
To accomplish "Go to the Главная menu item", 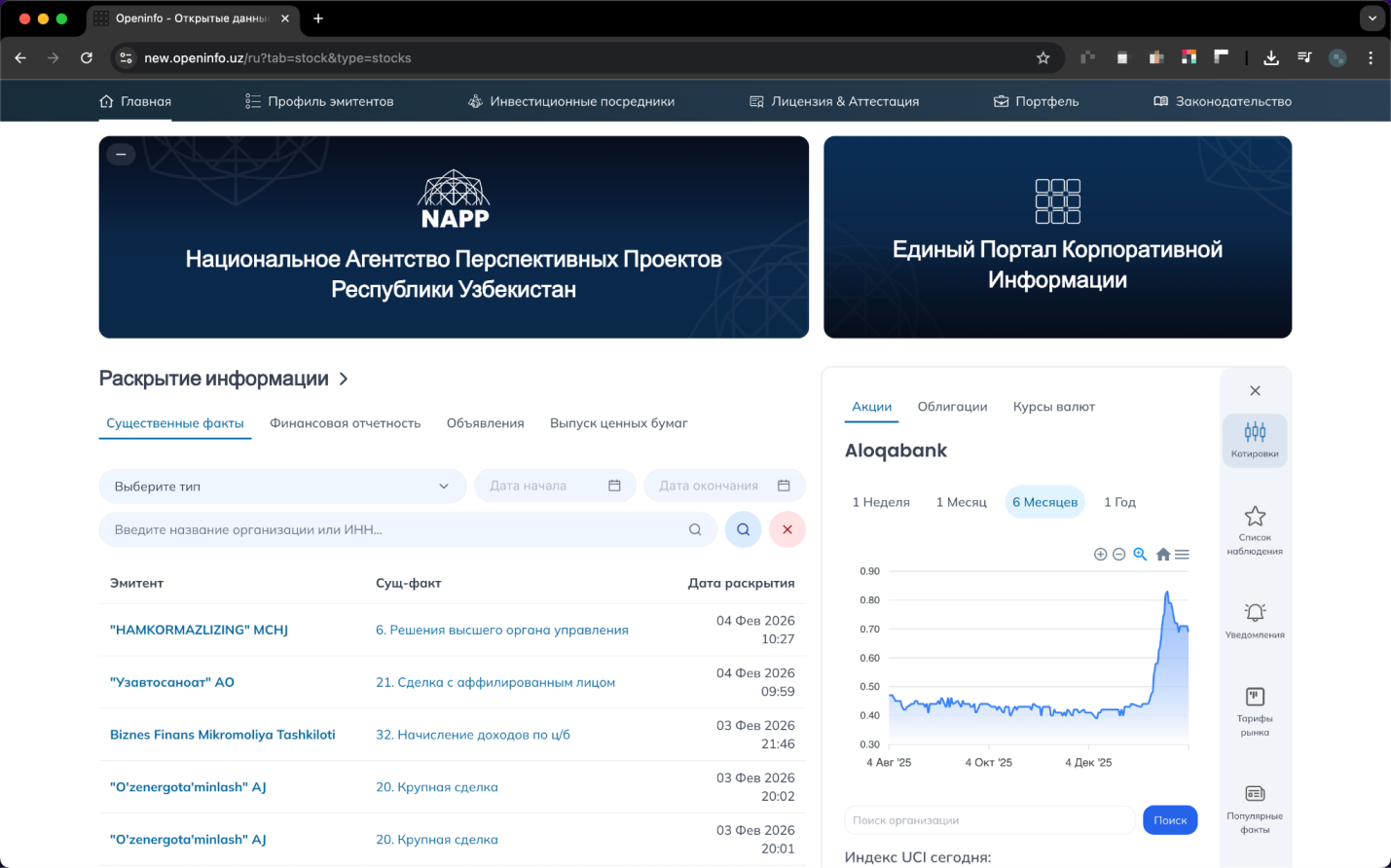I will [135, 101].
